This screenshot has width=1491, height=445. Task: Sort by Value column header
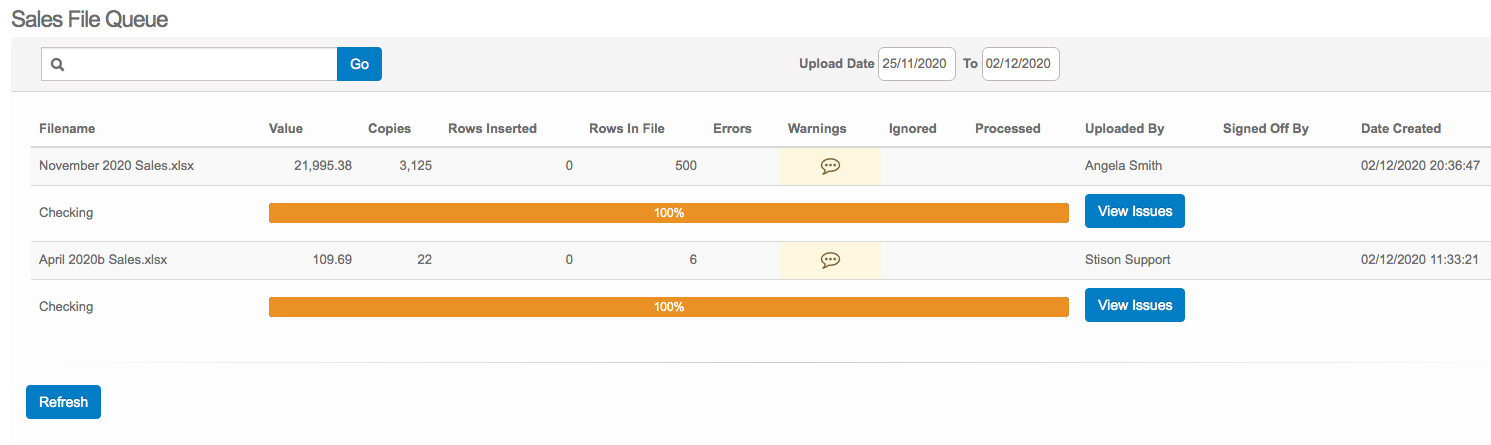click(x=286, y=129)
